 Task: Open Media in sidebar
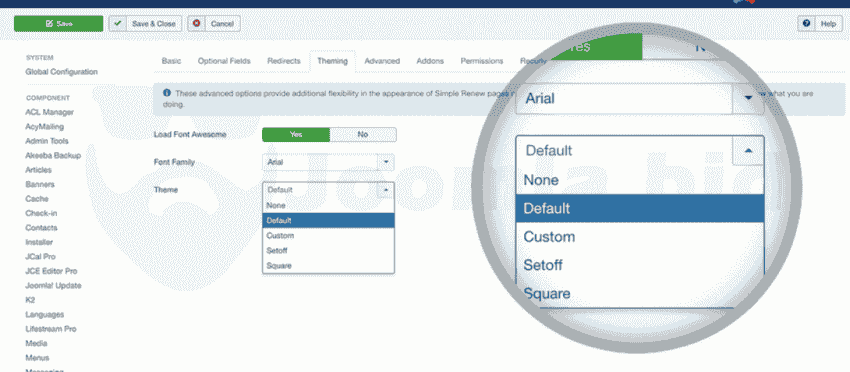tap(36, 343)
